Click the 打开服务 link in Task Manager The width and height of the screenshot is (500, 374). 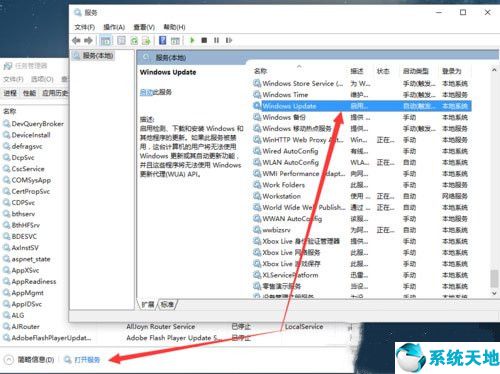point(87,360)
